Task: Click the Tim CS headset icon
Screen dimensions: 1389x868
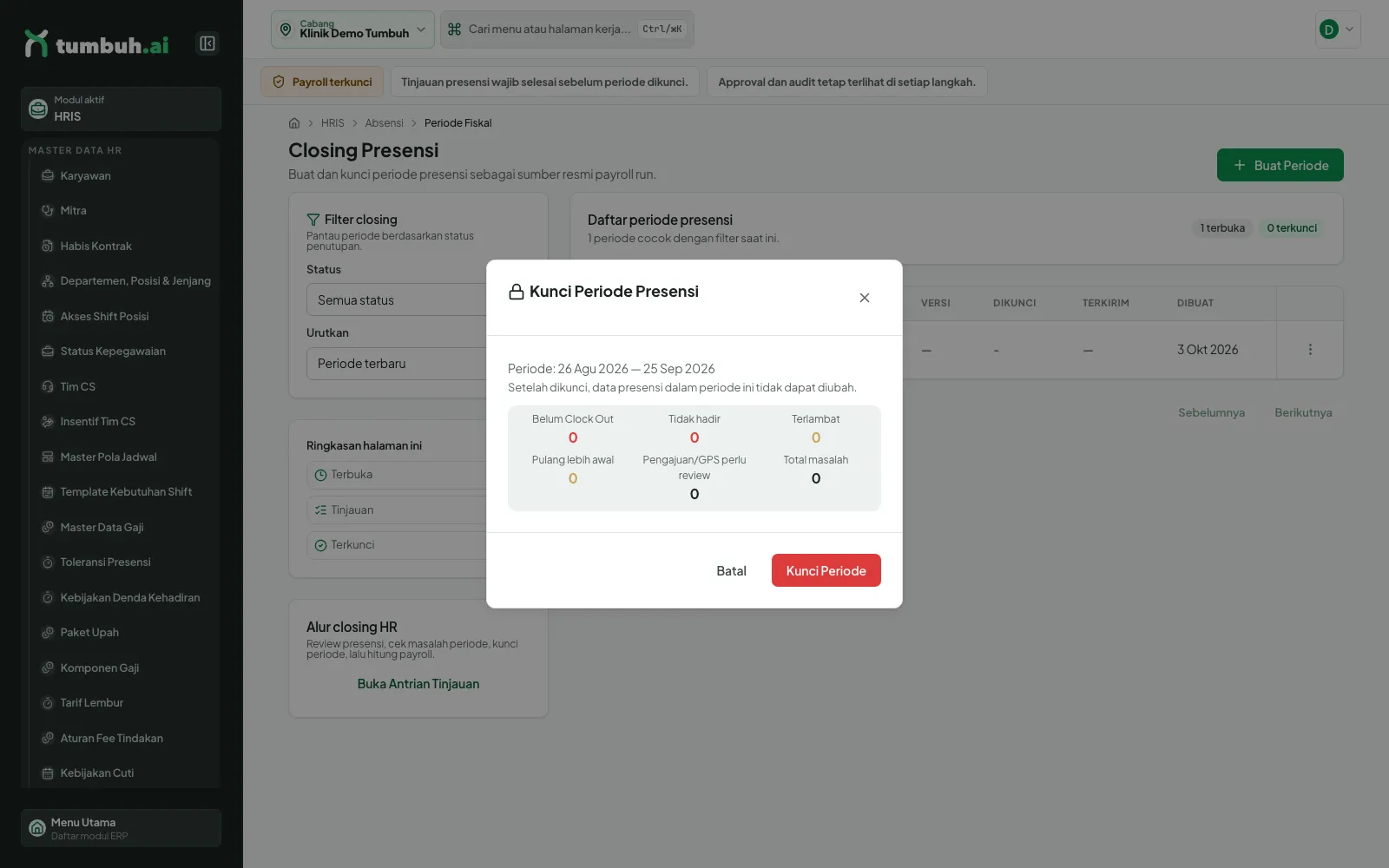Action: point(48,386)
